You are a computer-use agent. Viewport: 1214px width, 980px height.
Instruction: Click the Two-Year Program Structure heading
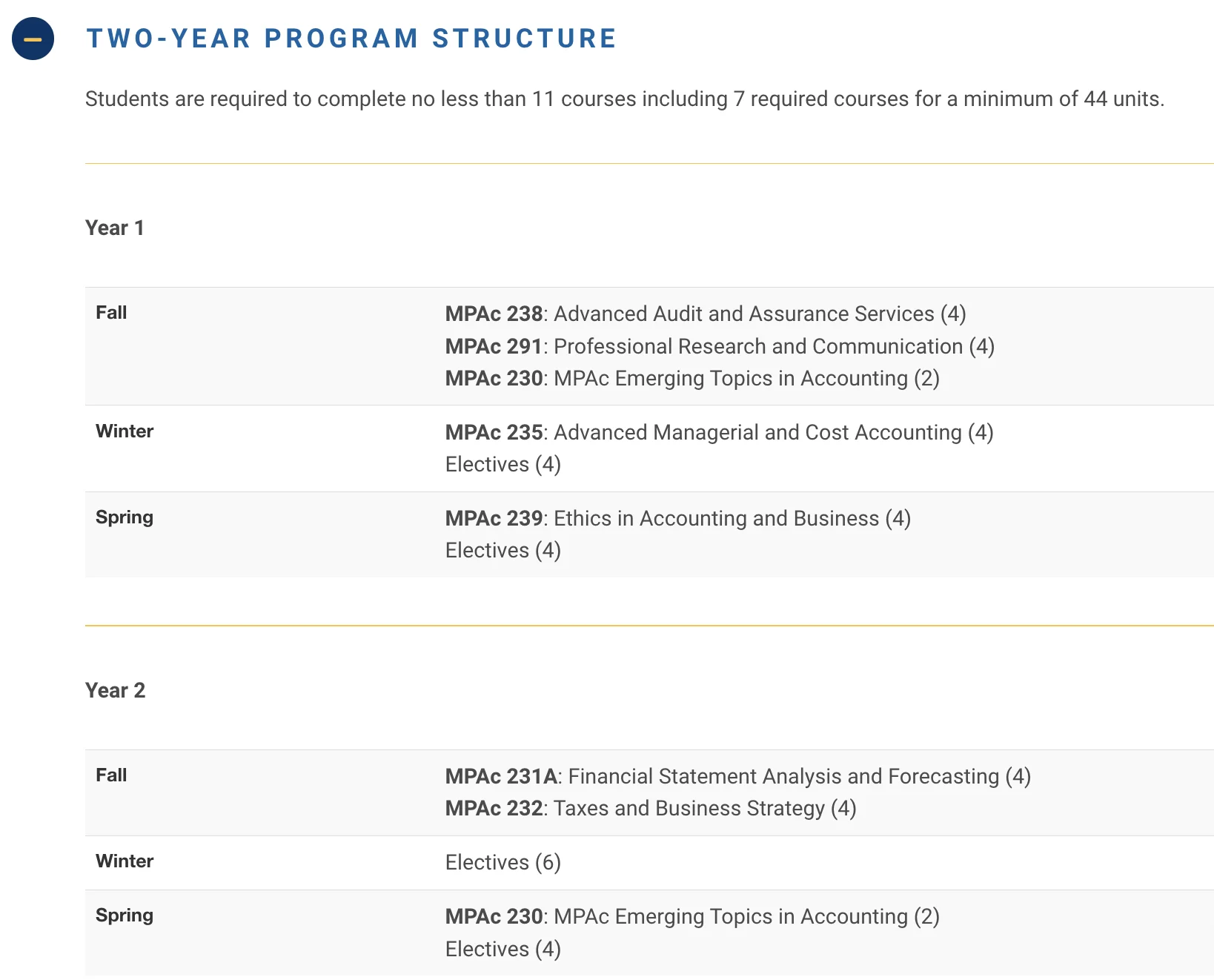pos(351,39)
